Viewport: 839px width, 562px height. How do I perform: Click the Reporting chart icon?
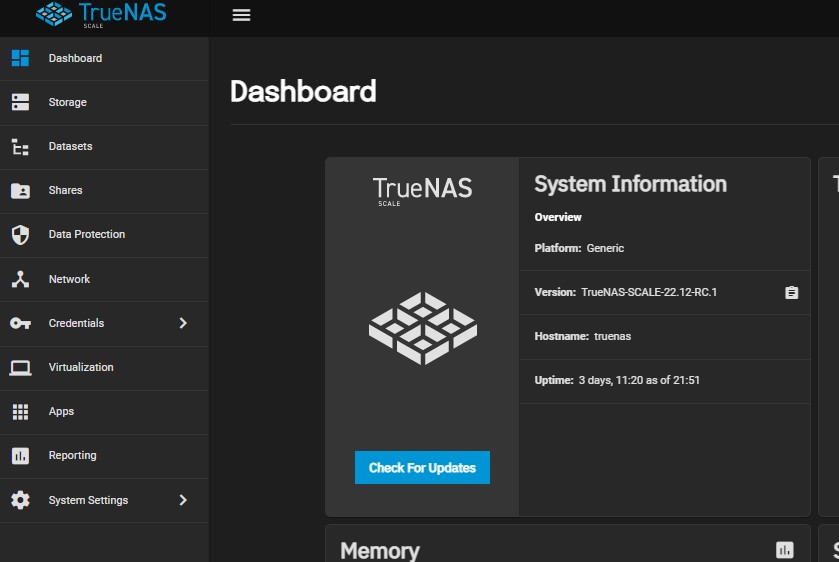point(20,456)
